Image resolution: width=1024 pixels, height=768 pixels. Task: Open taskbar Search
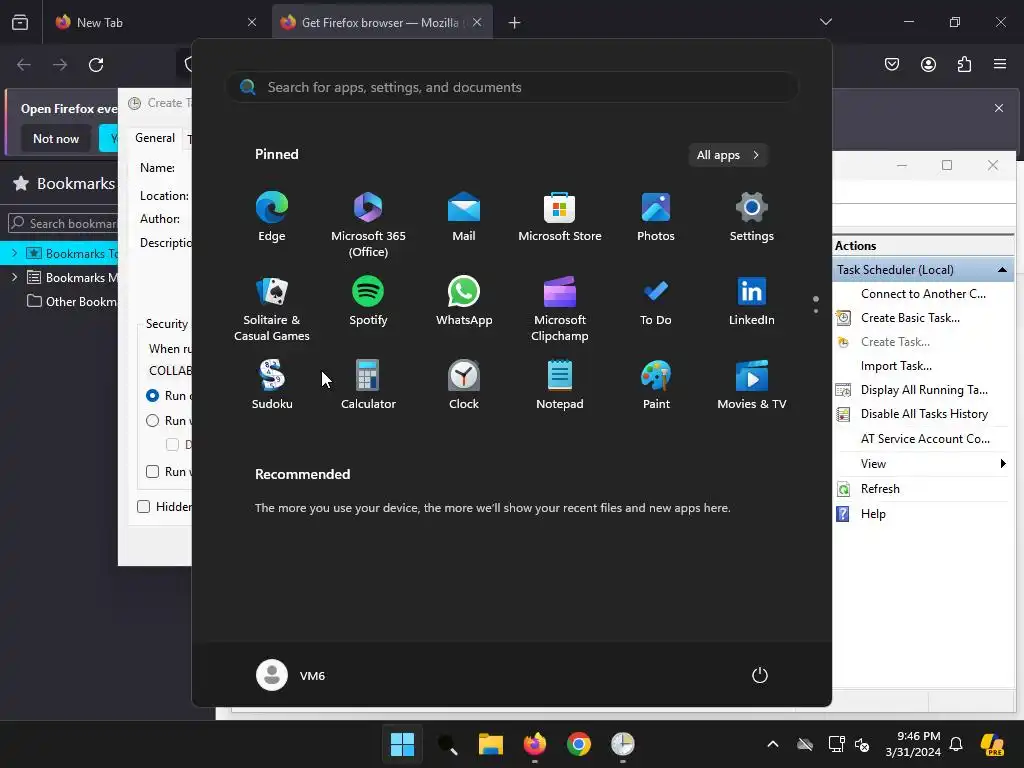pyautogui.click(x=447, y=744)
